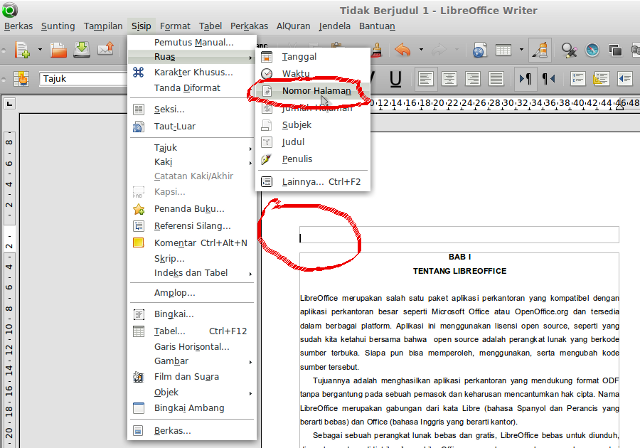This screenshot has height=448, width=640.
Task: Open the Jendela menu
Action: (x=334, y=26)
